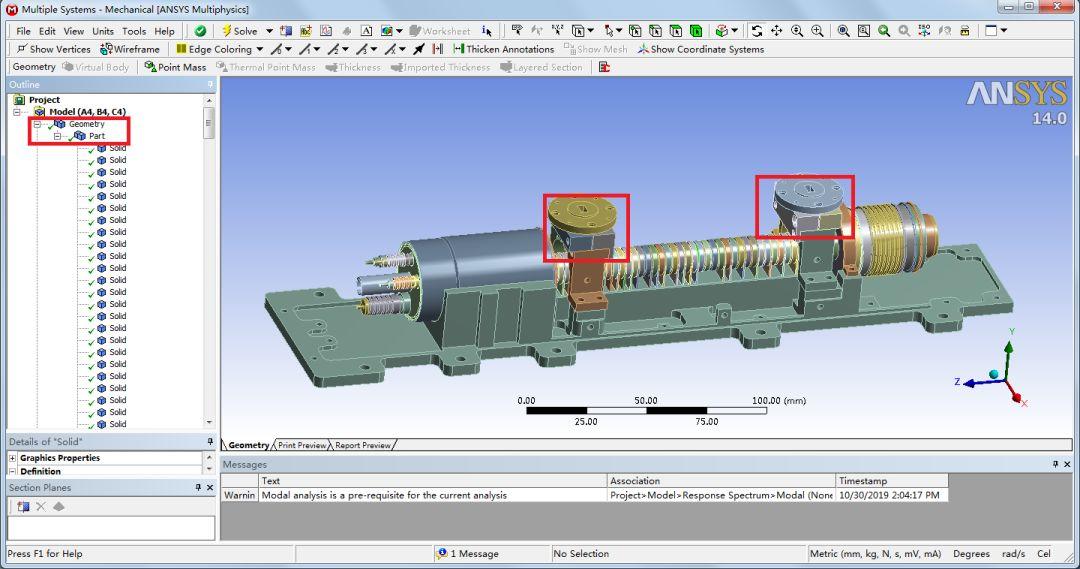The height and width of the screenshot is (569, 1080).
Task: Open the Help menu
Action: (164, 31)
